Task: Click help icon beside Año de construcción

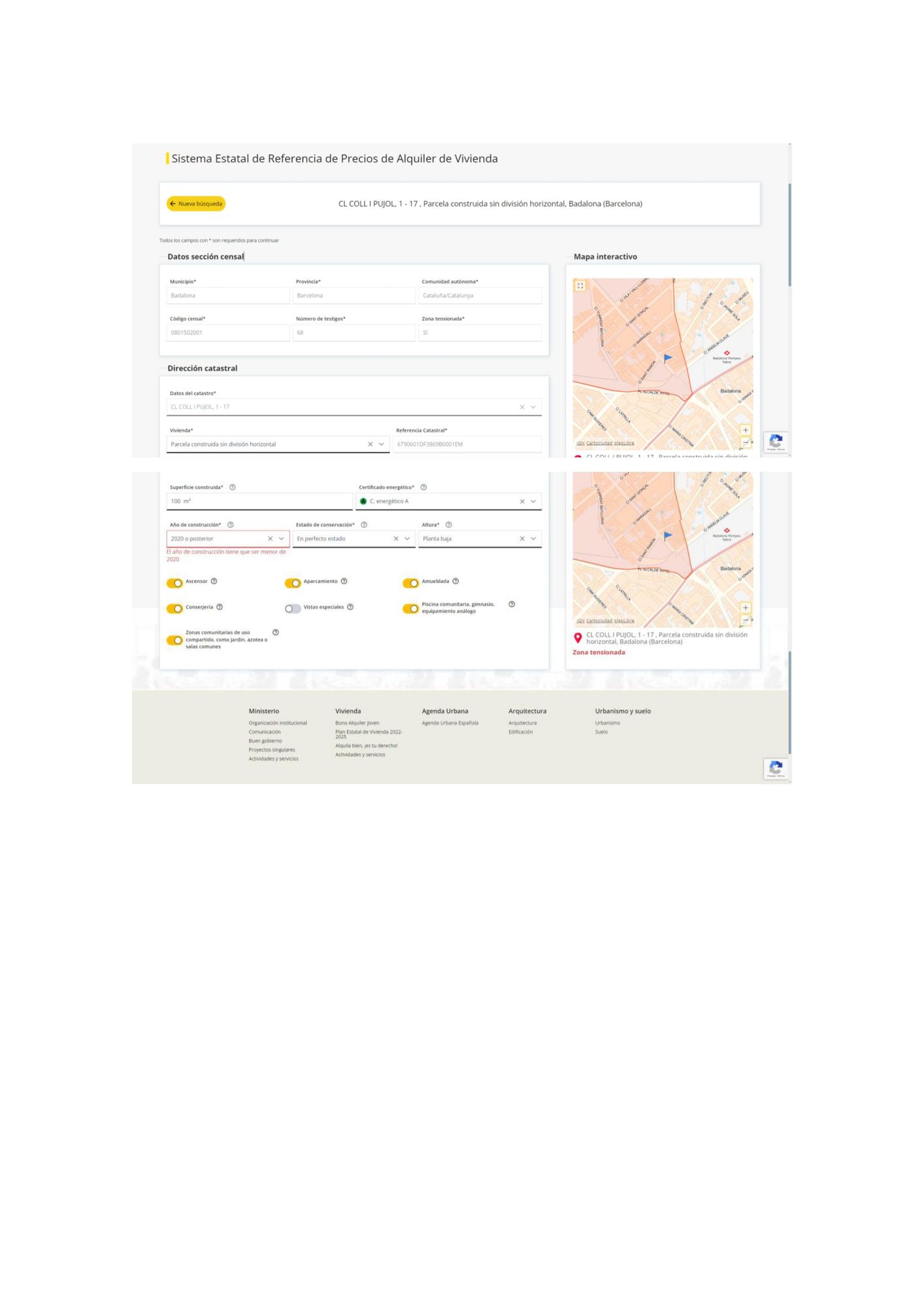Action: 231,525
